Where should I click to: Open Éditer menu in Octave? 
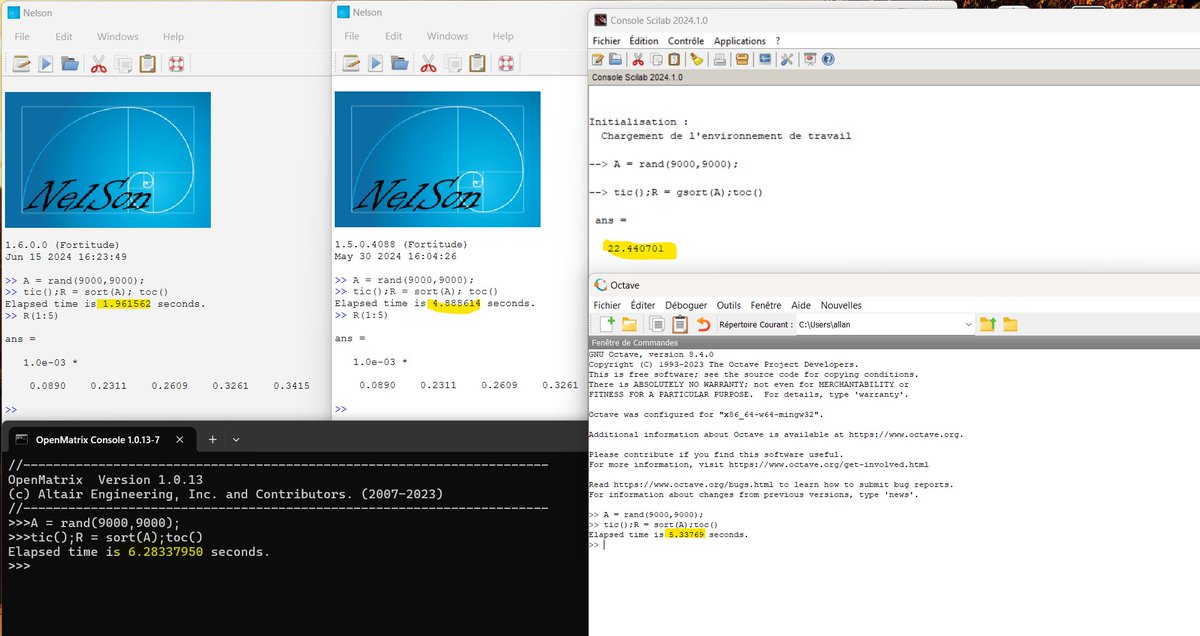645,305
